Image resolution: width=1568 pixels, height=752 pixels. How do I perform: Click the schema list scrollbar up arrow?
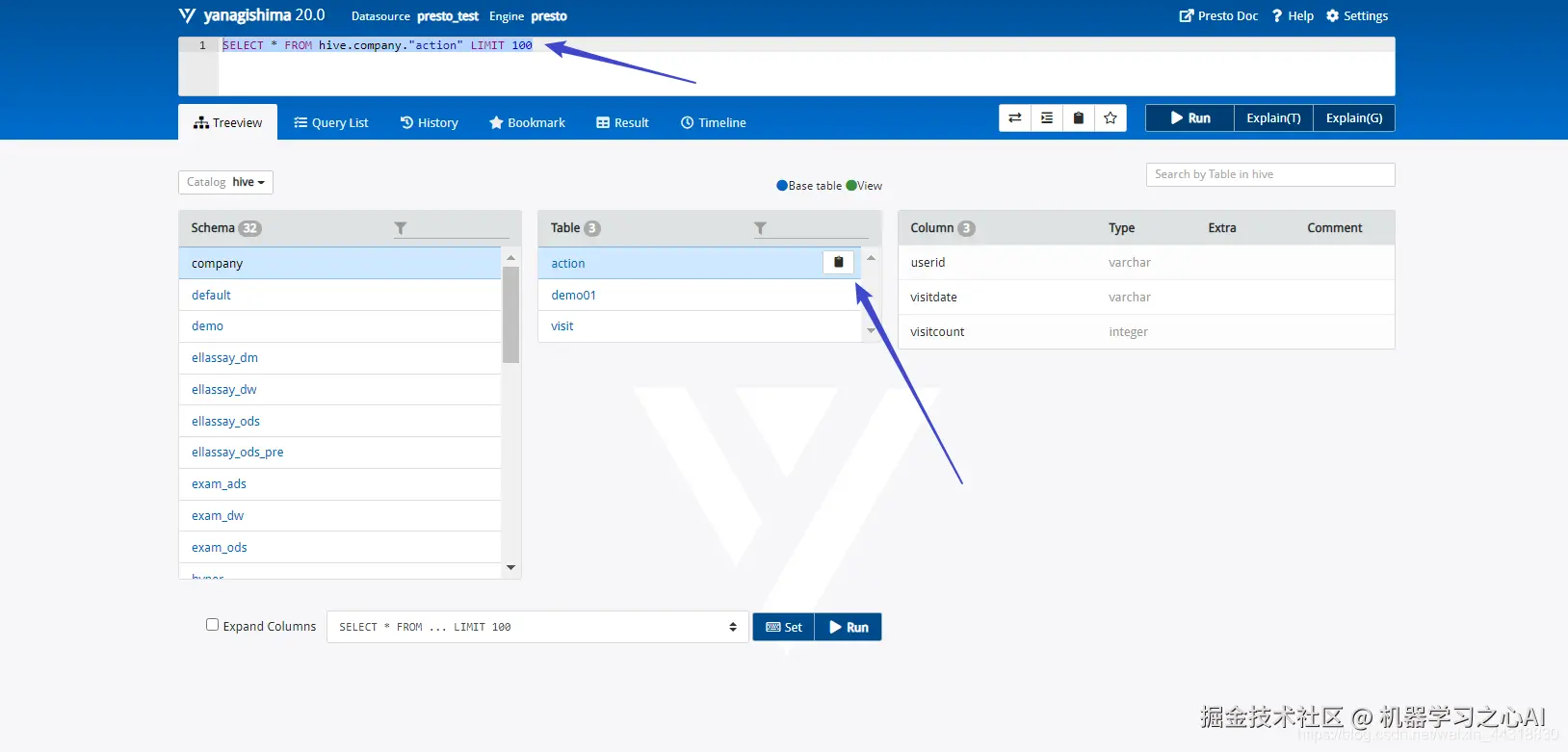510,257
